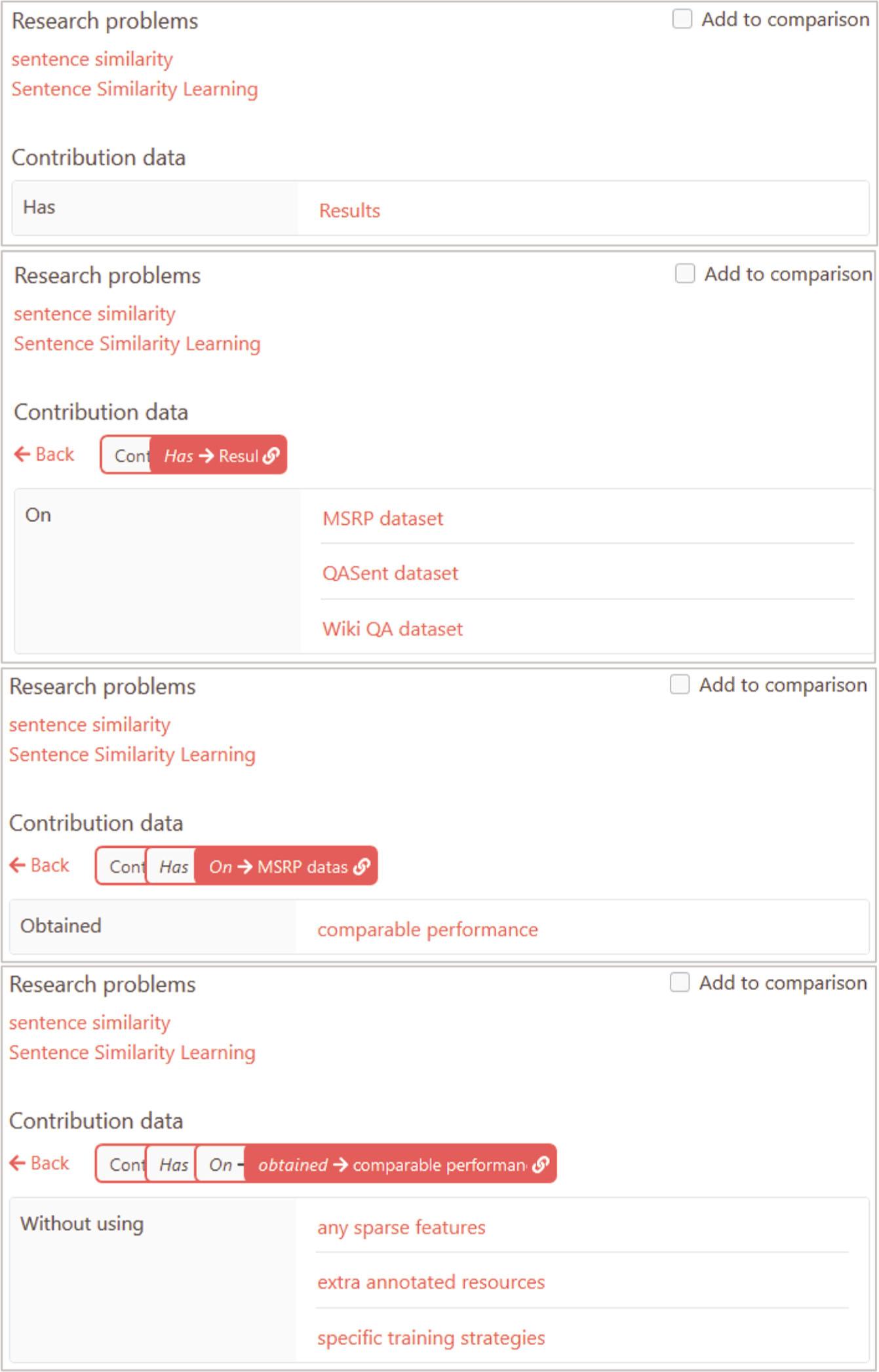Click link icon beside 'MSRP datas' breadcrumb
The height and width of the screenshot is (1372, 879).
point(361,867)
